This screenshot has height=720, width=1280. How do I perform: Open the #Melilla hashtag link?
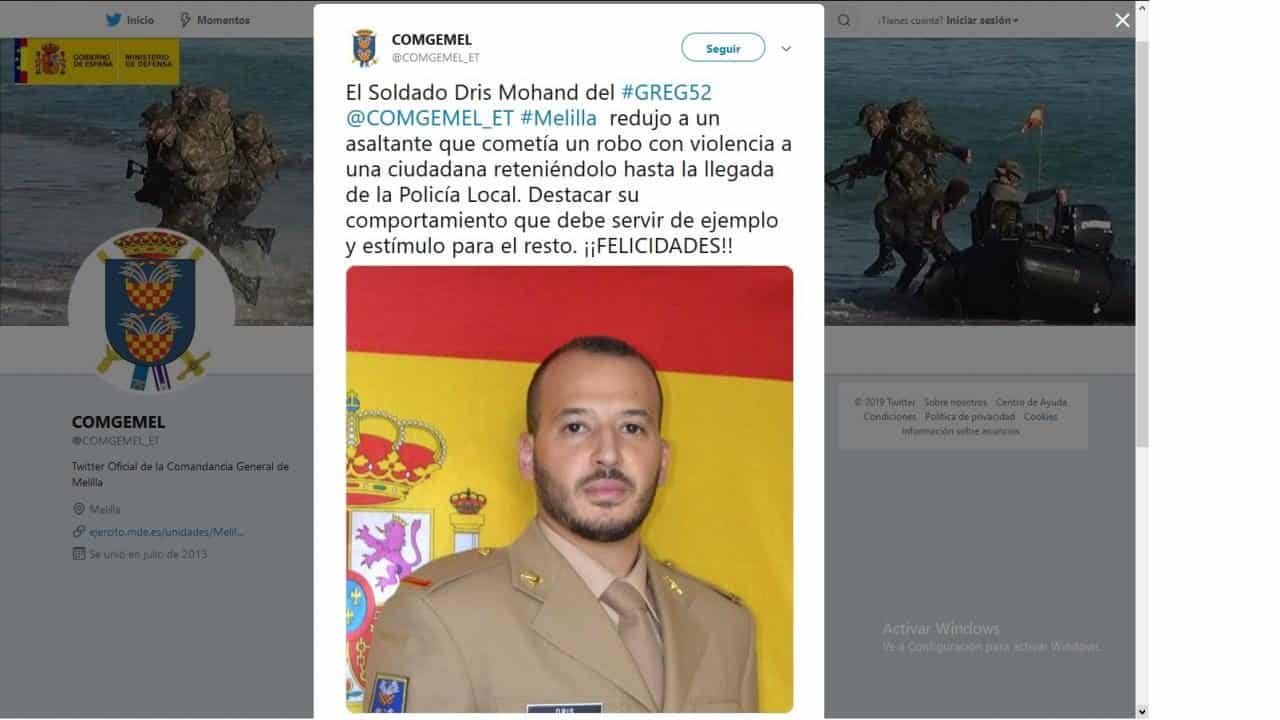[x=558, y=118]
